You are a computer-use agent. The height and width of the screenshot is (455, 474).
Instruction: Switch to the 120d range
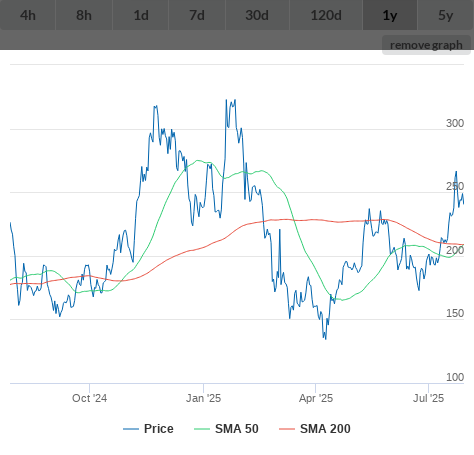326,15
